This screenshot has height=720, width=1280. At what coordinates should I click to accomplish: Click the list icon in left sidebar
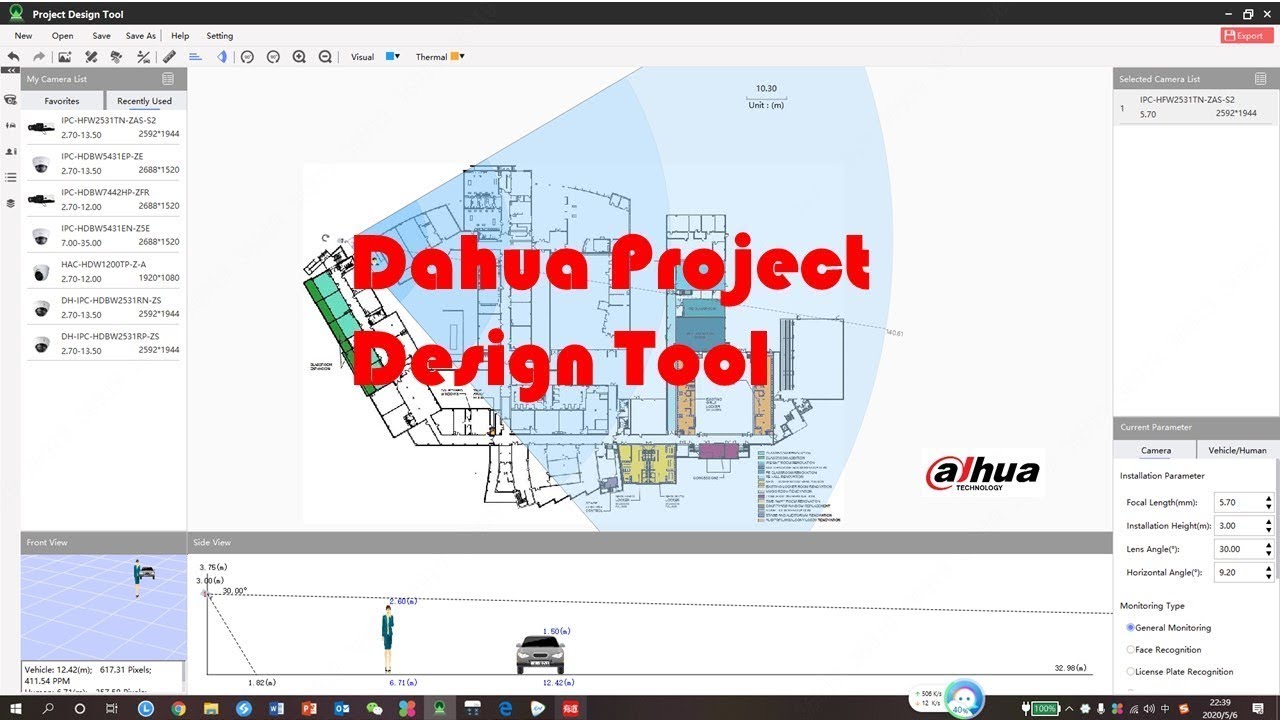(10, 177)
